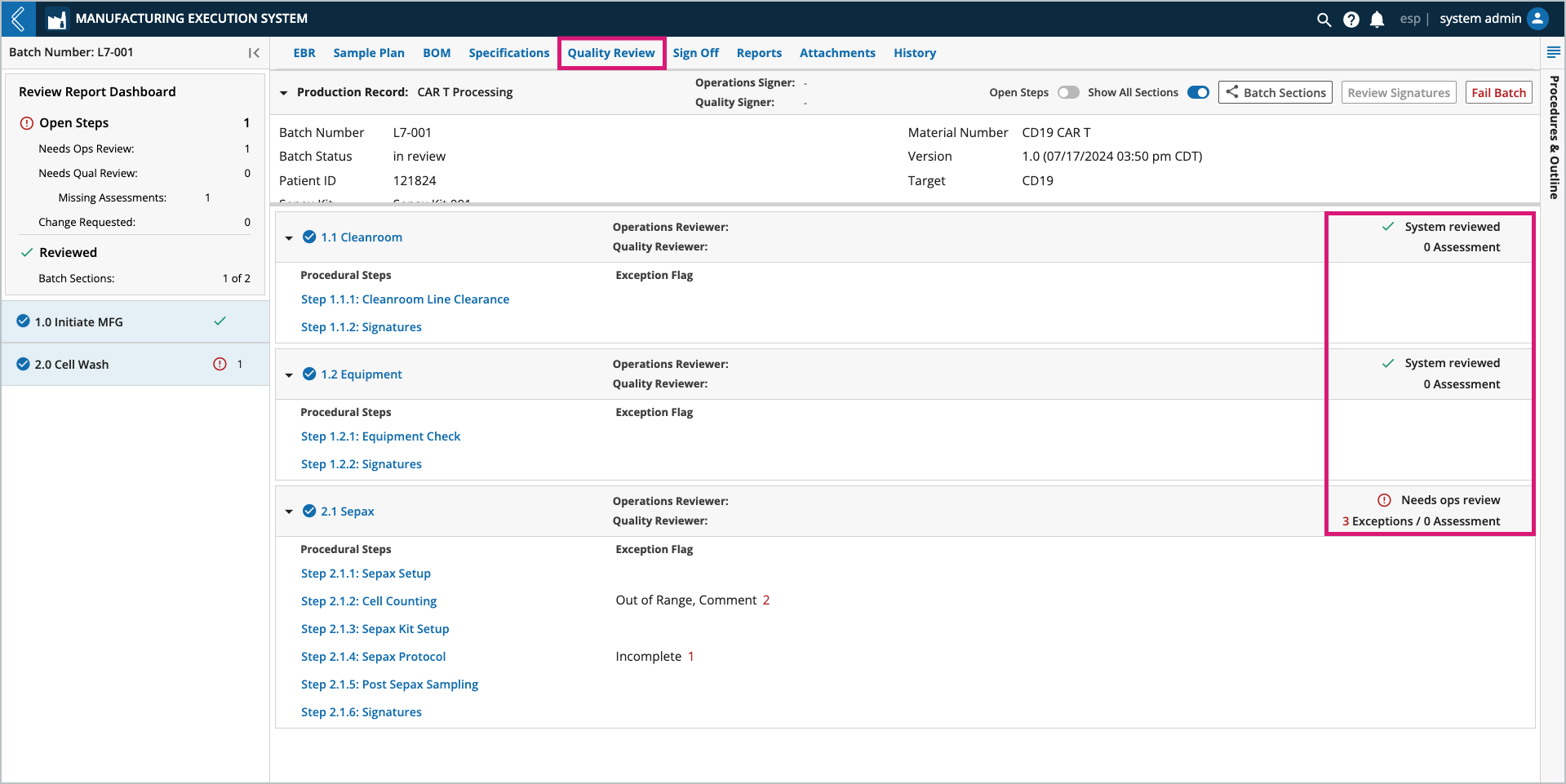1566x784 pixels.
Task: Click red alert icon on 2.0 Cell Wash row
Action: point(220,364)
